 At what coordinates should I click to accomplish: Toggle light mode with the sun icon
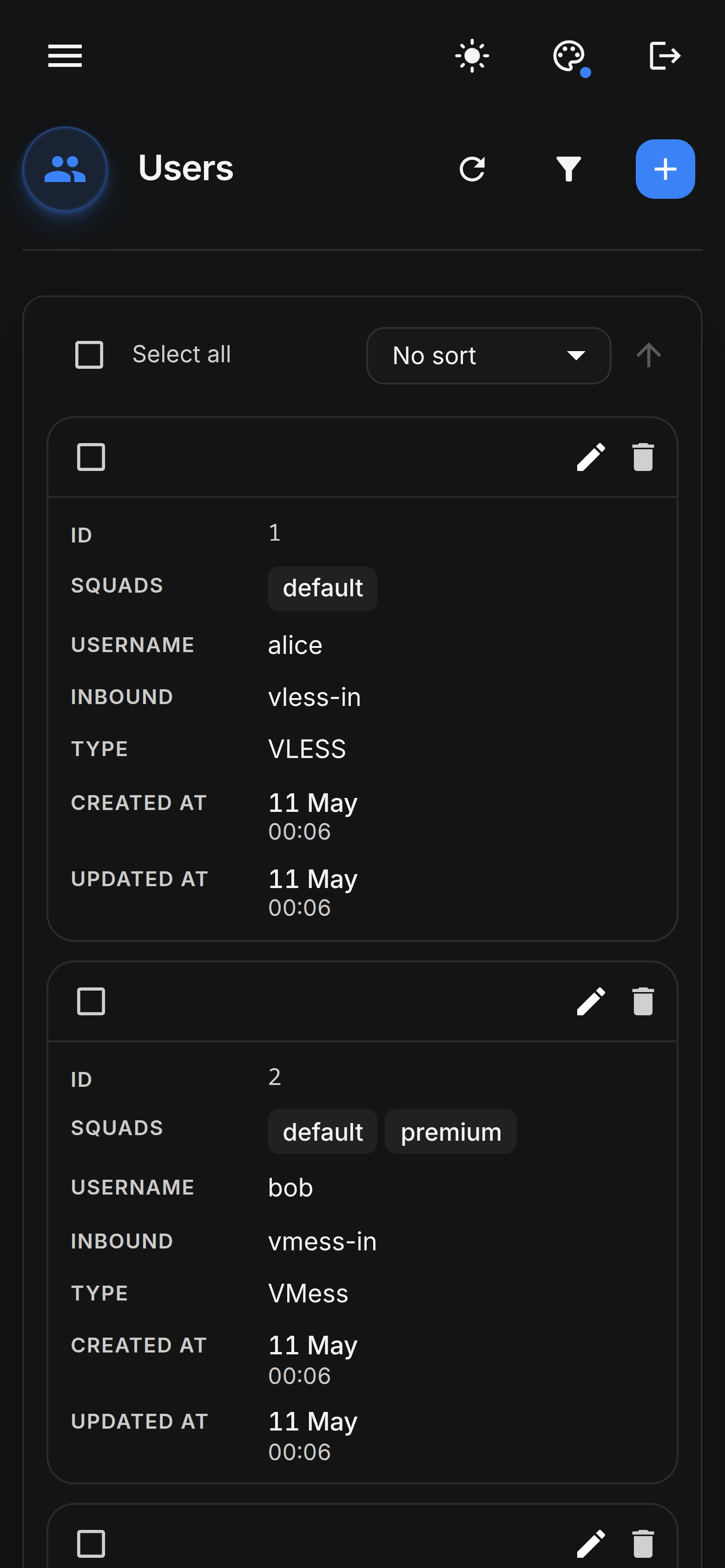472,56
